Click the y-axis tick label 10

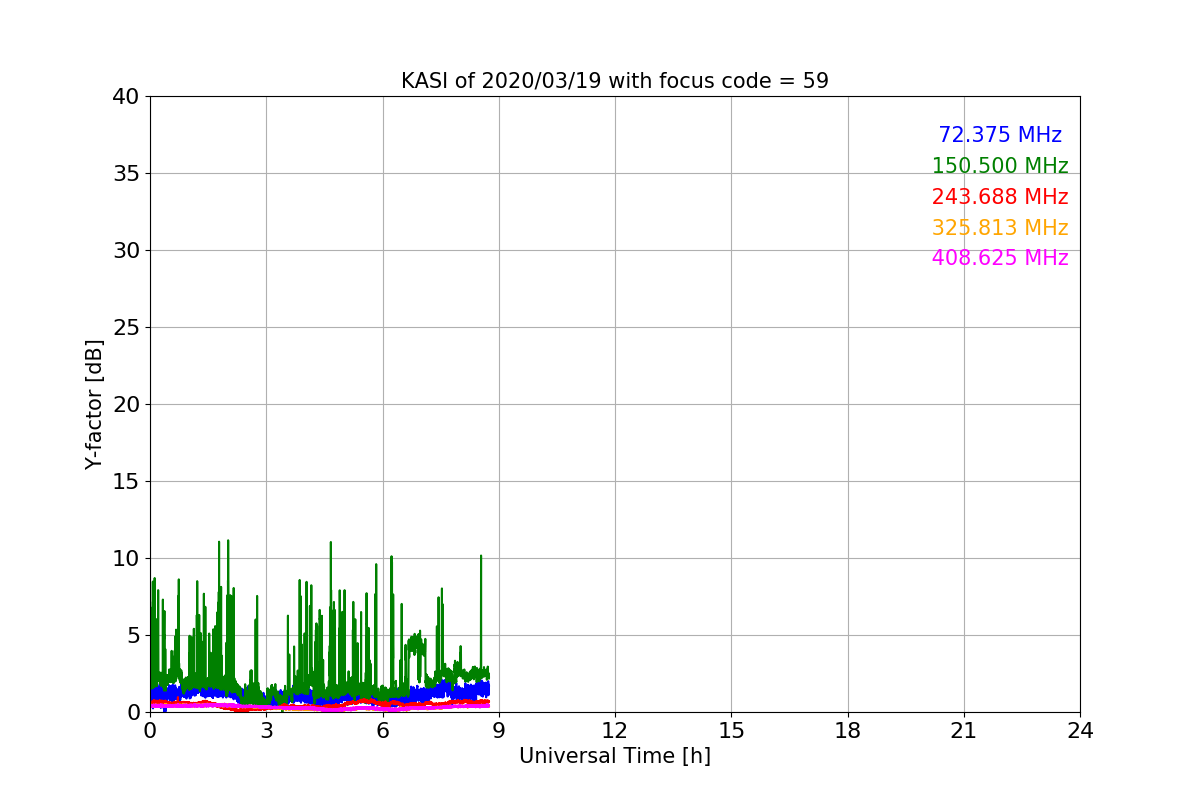(126, 559)
